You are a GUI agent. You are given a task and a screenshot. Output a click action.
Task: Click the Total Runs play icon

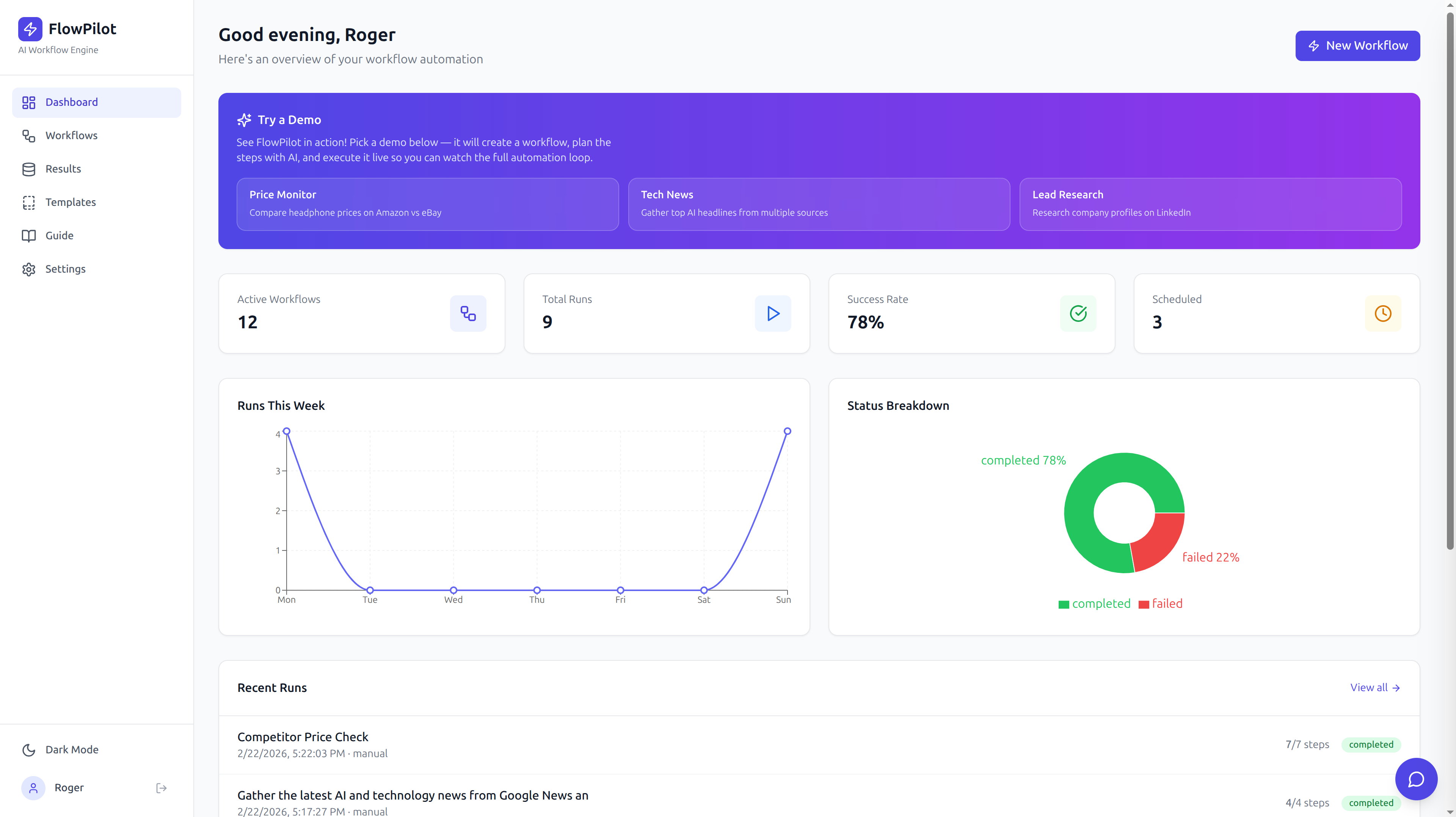pos(773,314)
